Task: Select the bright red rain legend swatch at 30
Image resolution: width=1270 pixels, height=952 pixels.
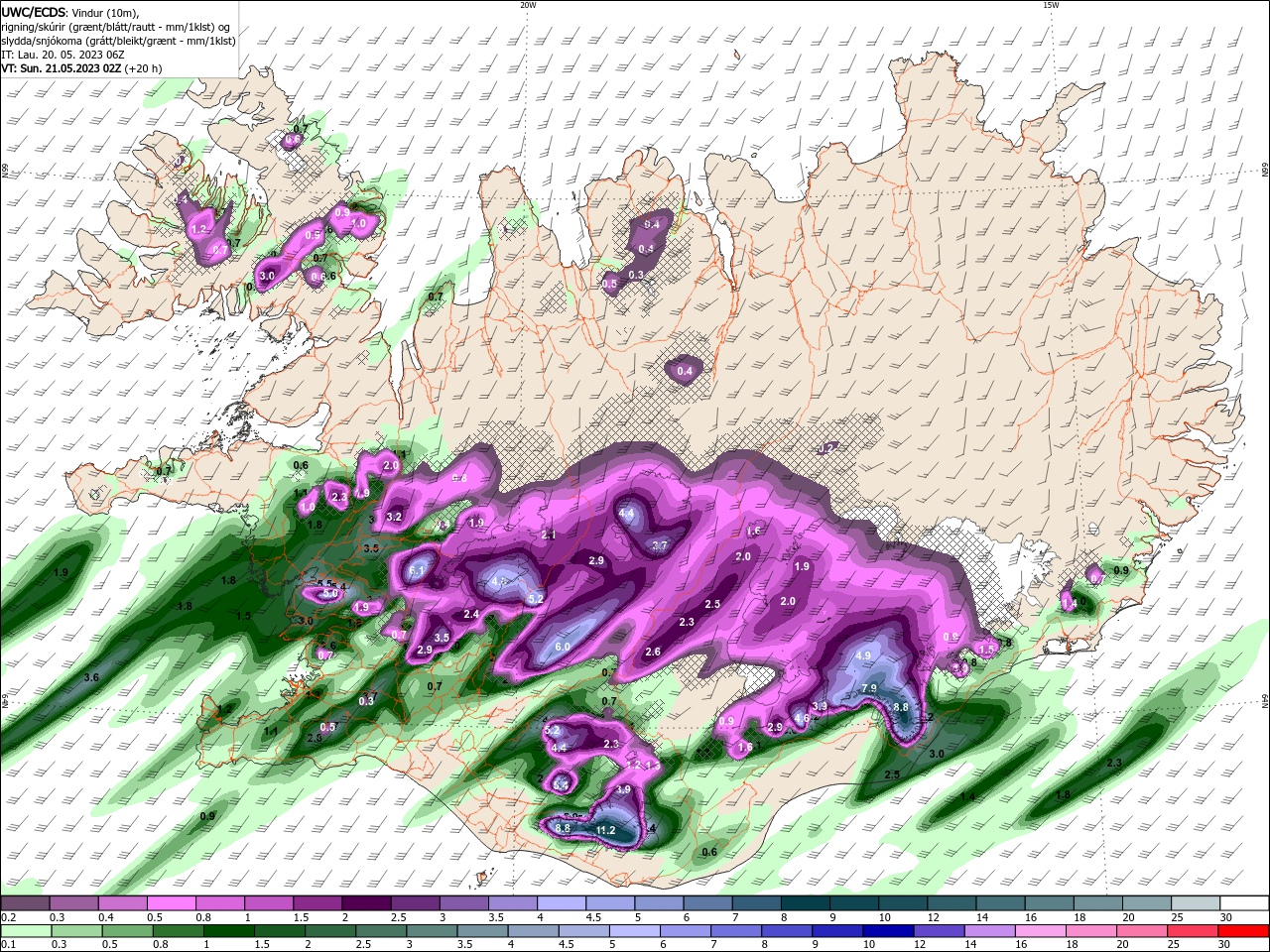Action: (1244, 931)
